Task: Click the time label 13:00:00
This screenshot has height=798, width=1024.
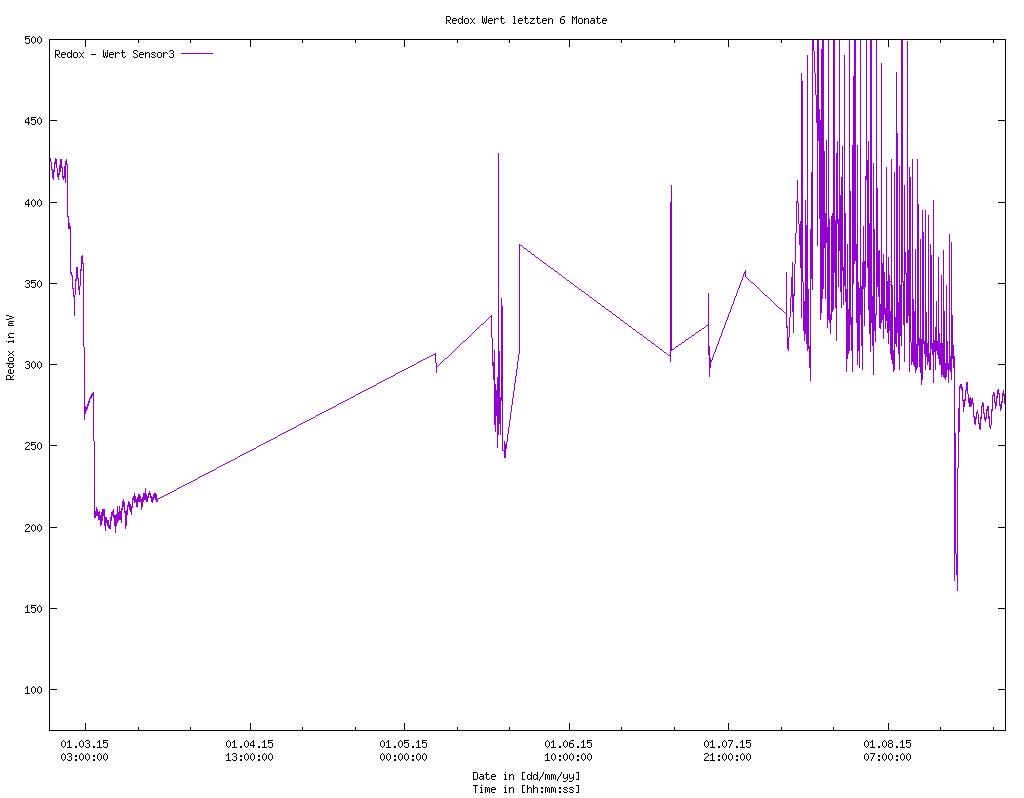Action: [249, 758]
